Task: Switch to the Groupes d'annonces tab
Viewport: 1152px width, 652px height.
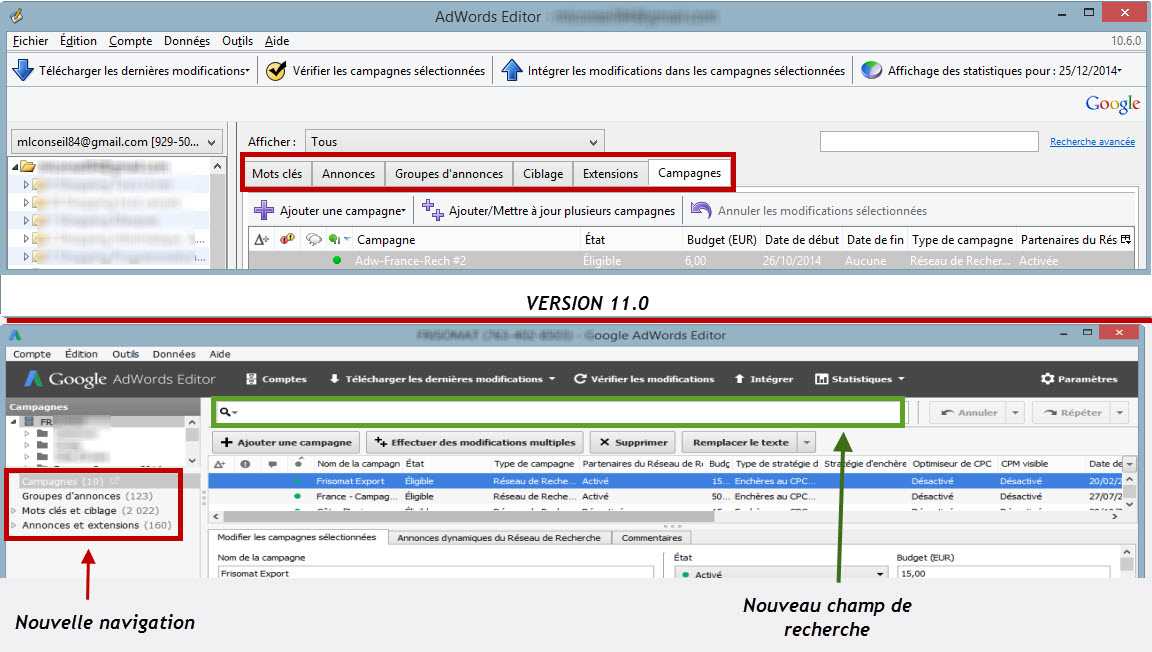Action: coord(449,173)
